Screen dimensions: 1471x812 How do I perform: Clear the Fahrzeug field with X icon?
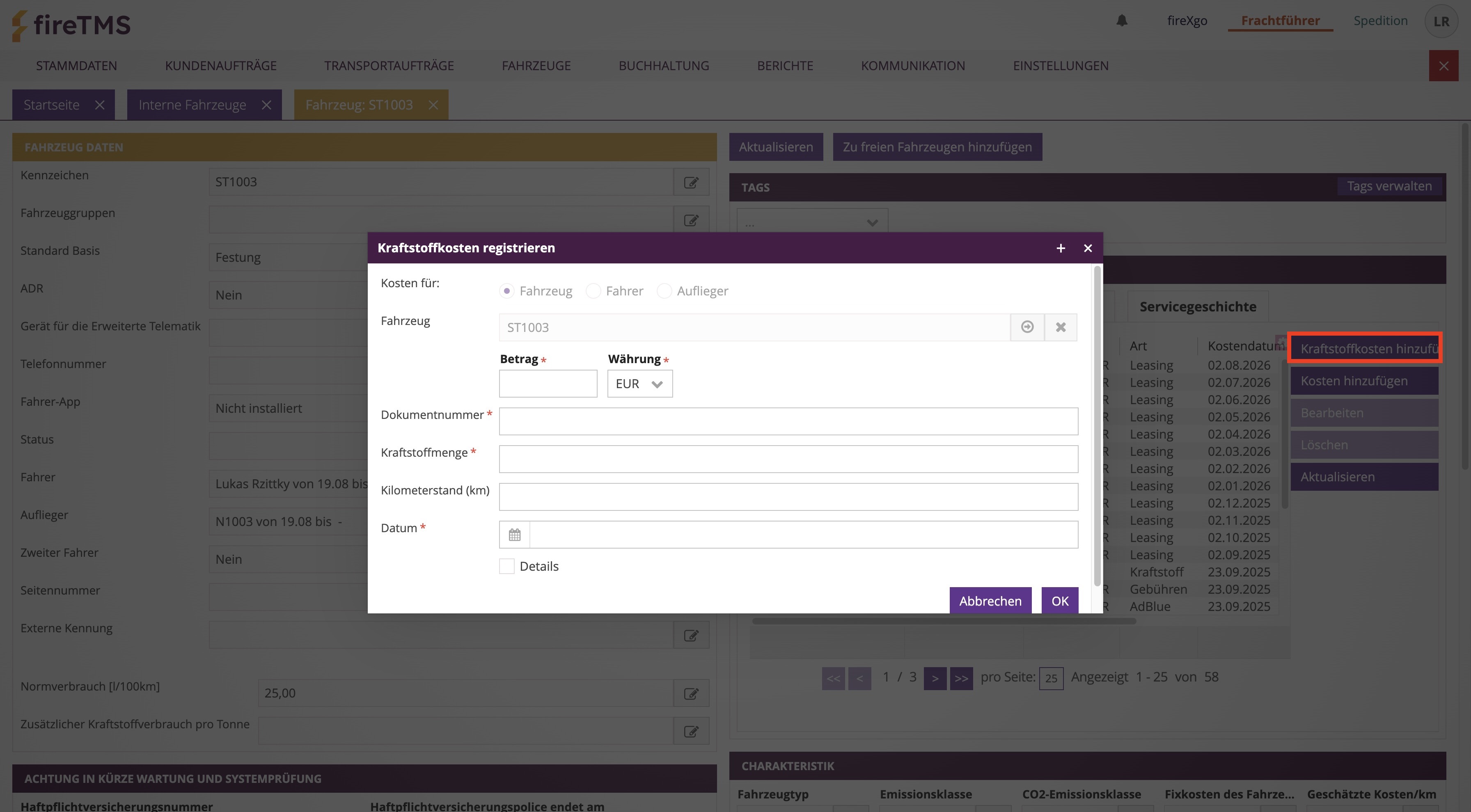[x=1061, y=327]
